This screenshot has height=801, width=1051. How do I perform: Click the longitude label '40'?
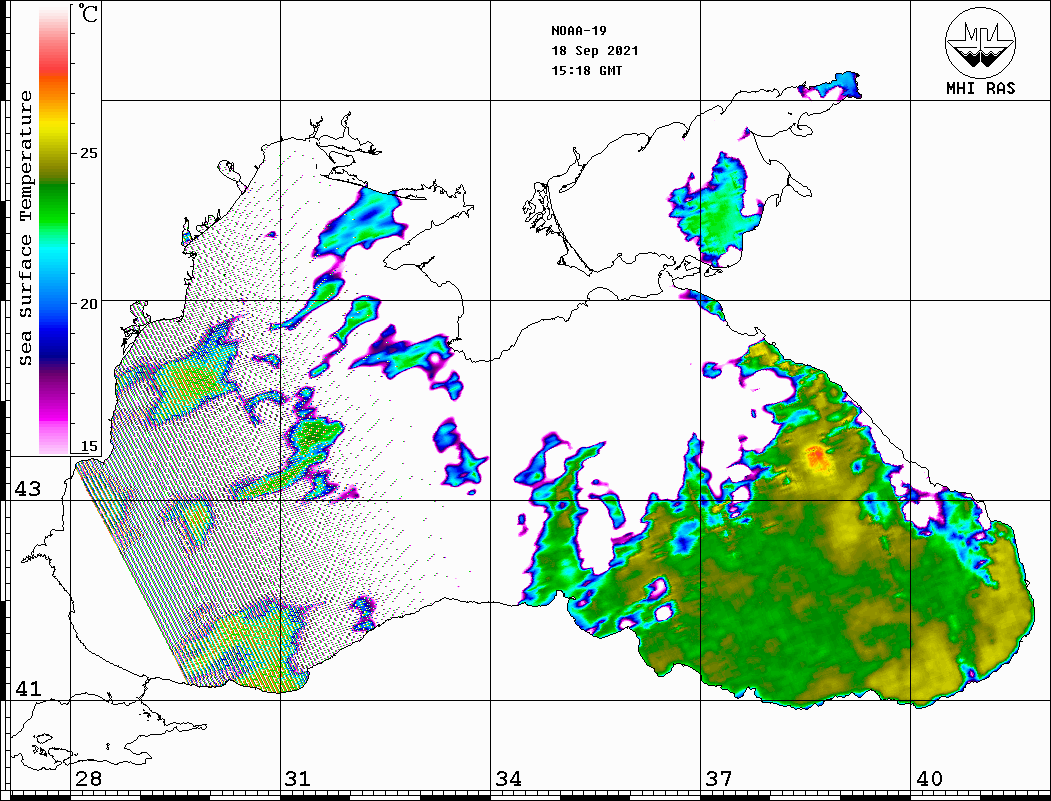[929, 779]
